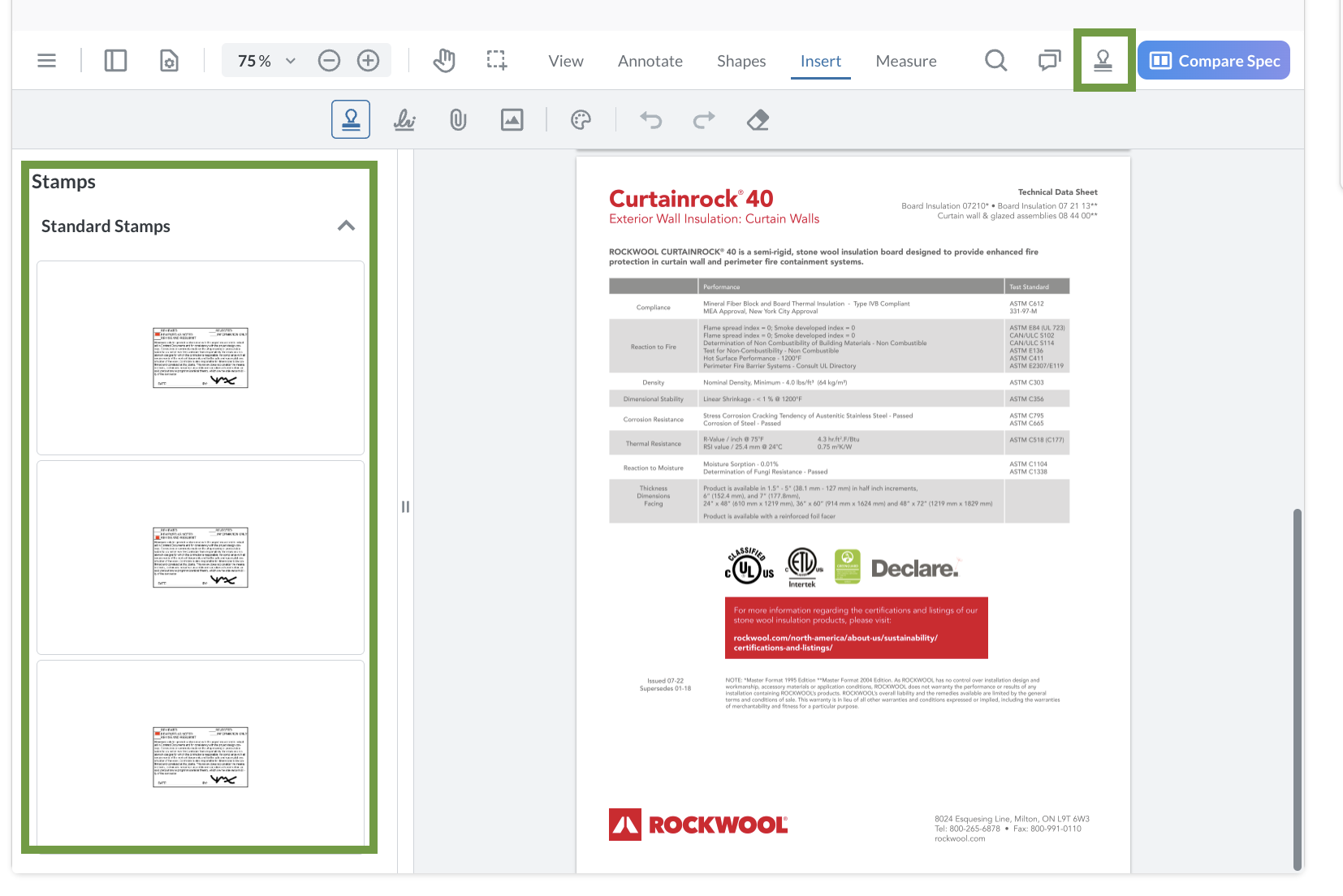Click the redo arrow
1343x896 pixels.
click(x=704, y=120)
